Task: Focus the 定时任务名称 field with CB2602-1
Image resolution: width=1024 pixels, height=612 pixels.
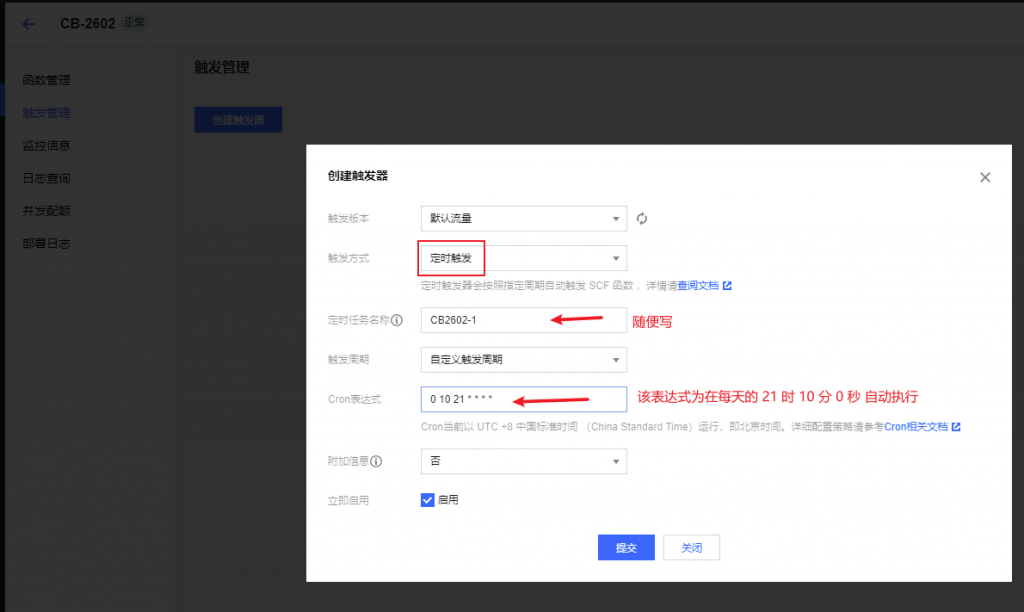Action: pos(524,320)
